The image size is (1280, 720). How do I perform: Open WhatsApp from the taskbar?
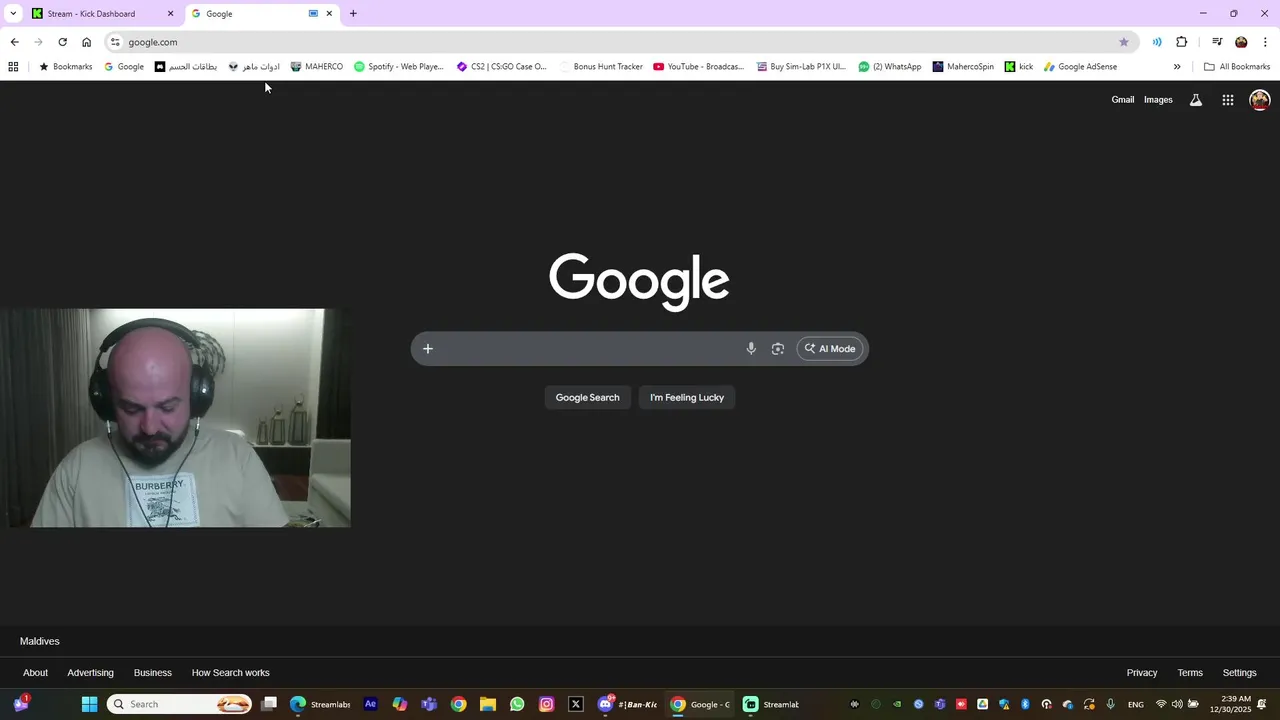[x=517, y=704]
